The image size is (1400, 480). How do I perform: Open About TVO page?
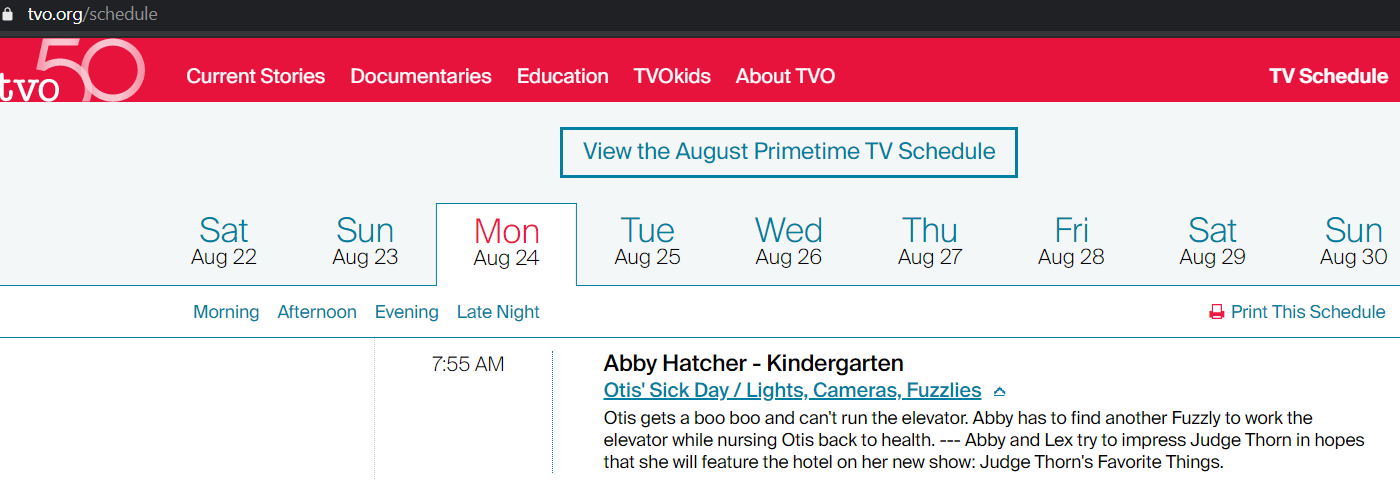785,76
